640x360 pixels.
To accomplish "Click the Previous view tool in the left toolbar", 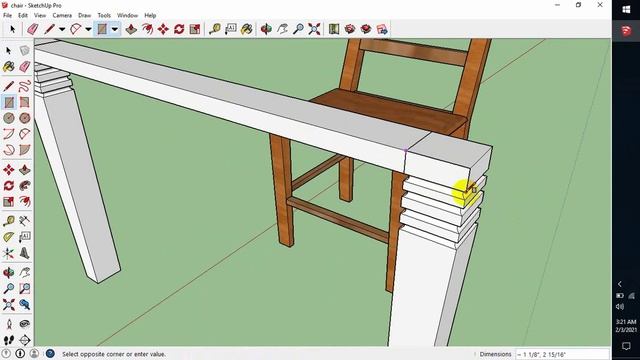I will click(24, 304).
